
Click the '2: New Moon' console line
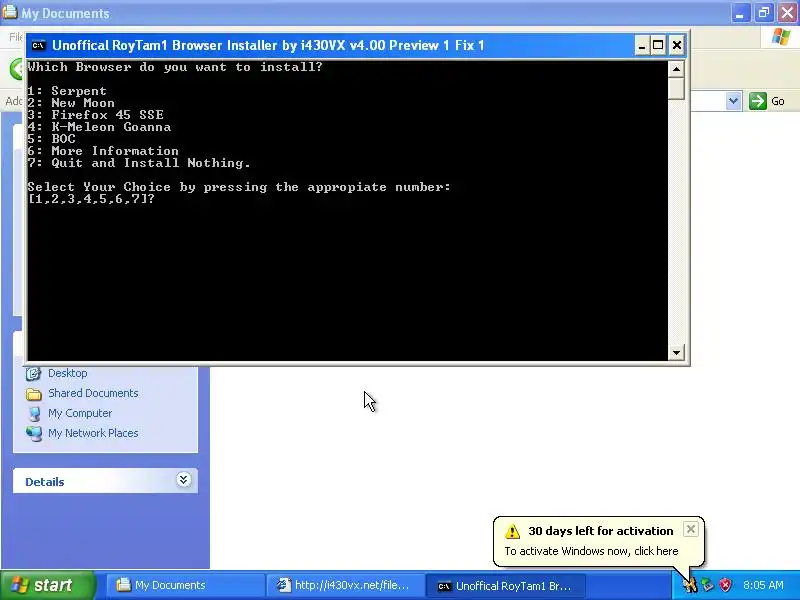pos(71,103)
